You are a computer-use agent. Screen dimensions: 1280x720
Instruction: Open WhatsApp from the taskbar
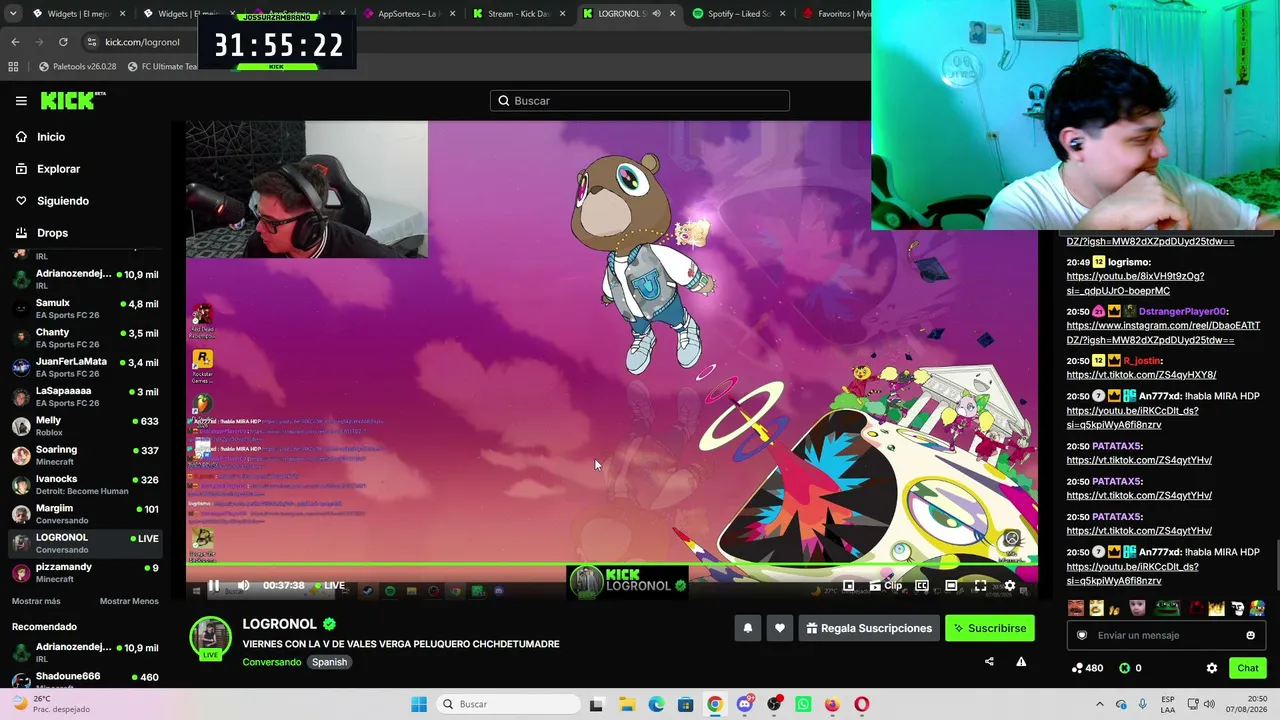pyautogui.click(x=803, y=704)
